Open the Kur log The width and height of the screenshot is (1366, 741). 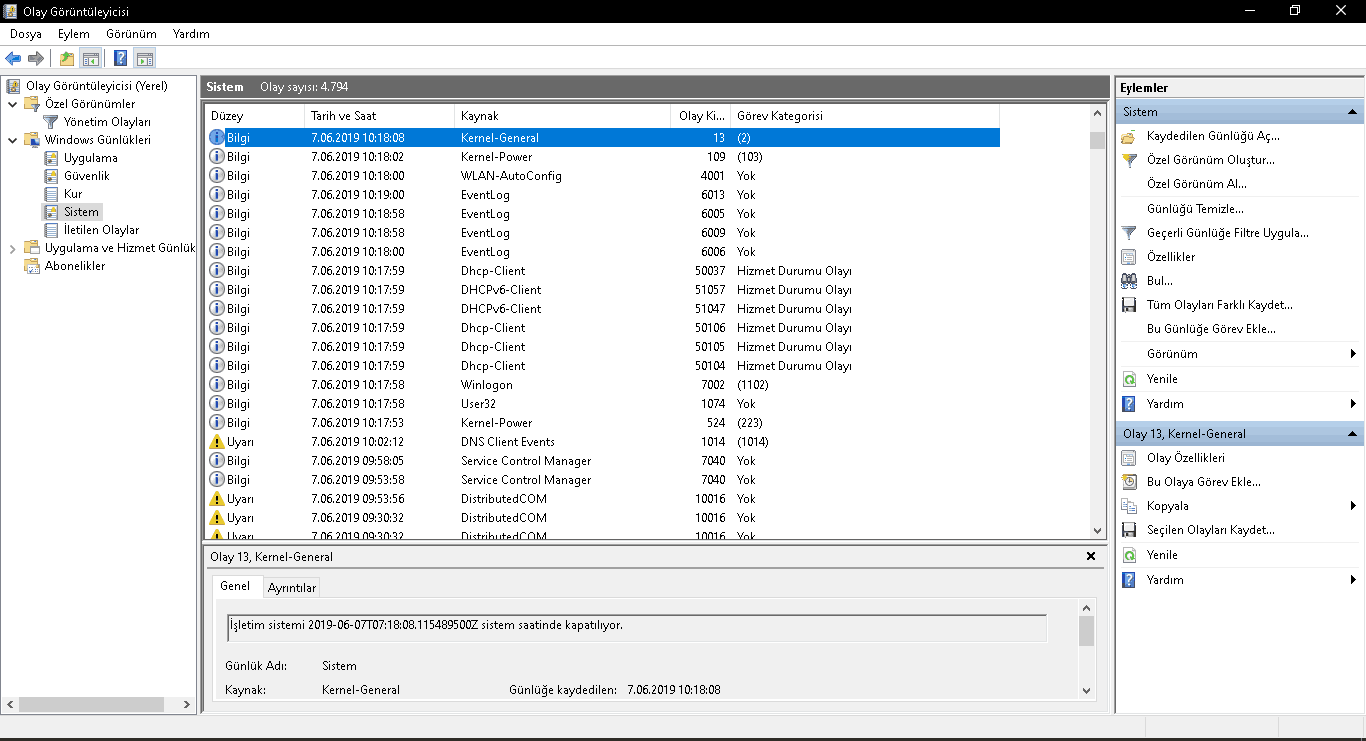[73, 194]
